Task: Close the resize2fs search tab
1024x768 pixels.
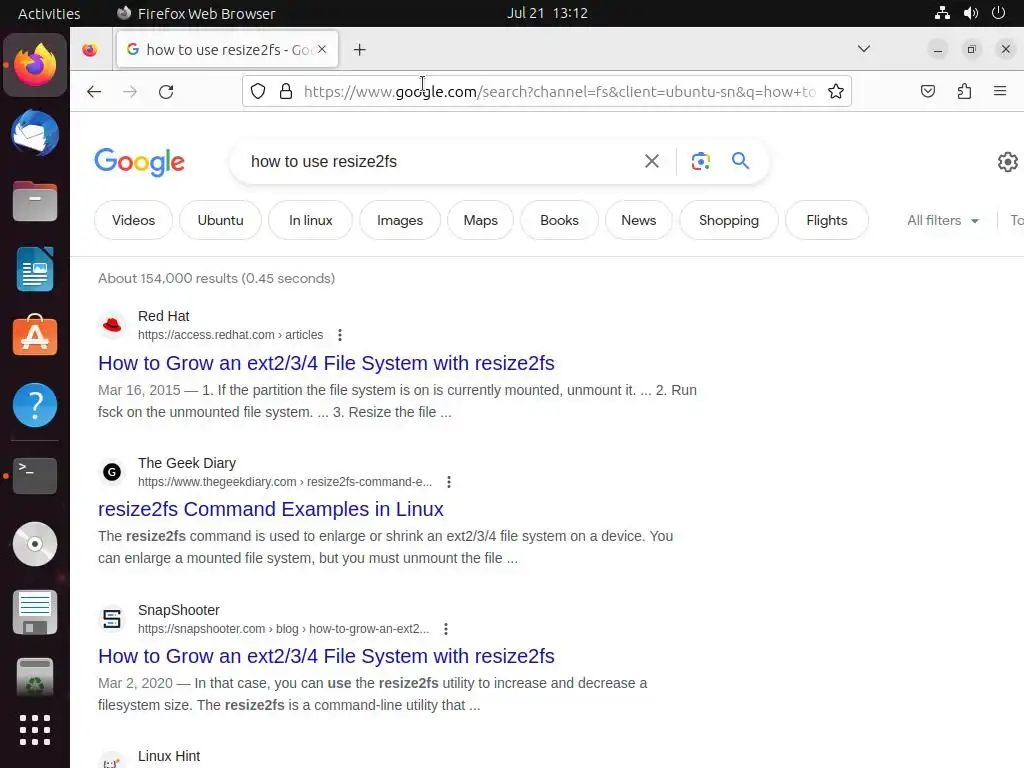Action: pos(322,49)
